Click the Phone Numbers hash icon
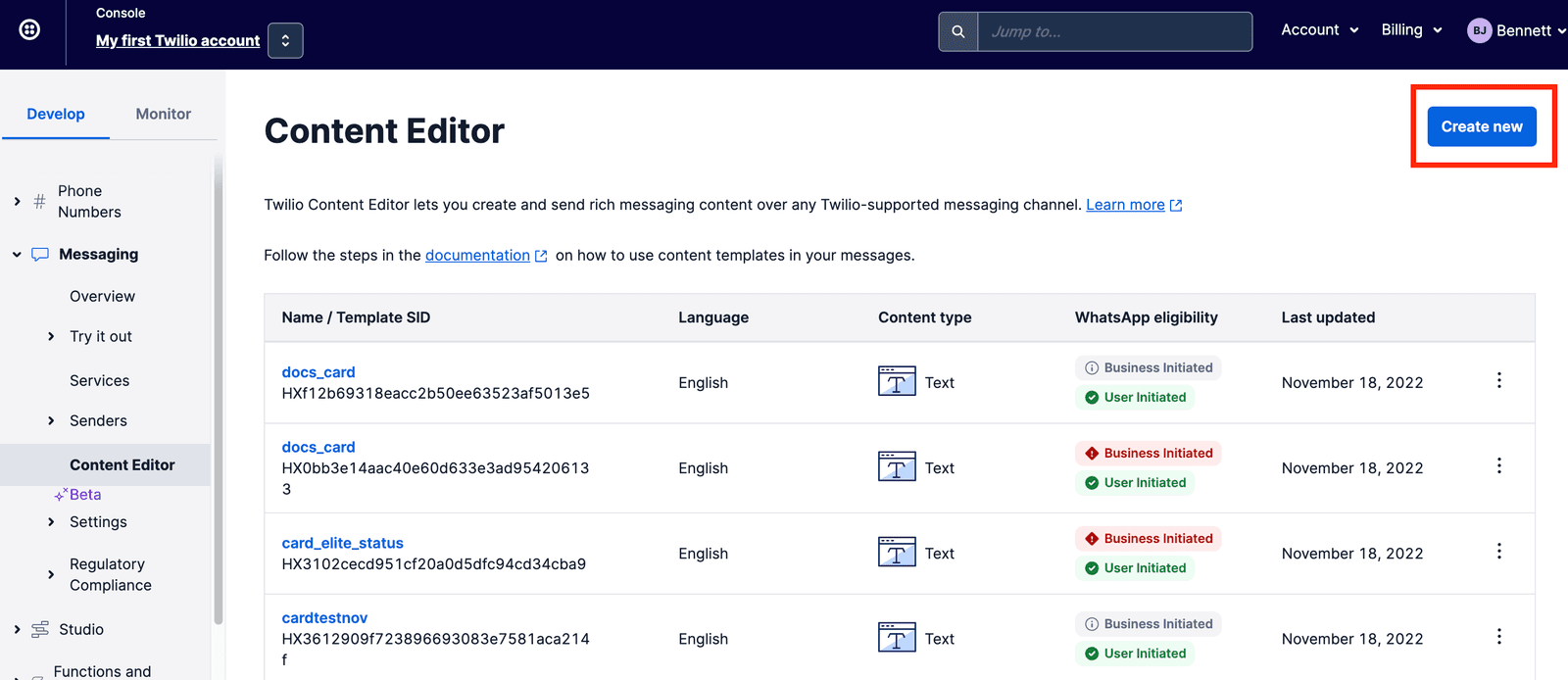This screenshot has width=1568, height=680. [x=40, y=202]
